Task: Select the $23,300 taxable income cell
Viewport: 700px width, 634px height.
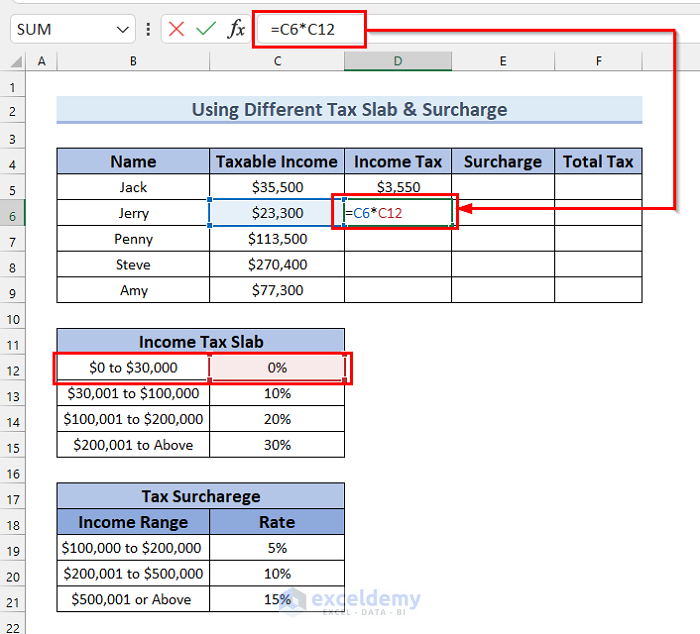Action: point(277,213)
